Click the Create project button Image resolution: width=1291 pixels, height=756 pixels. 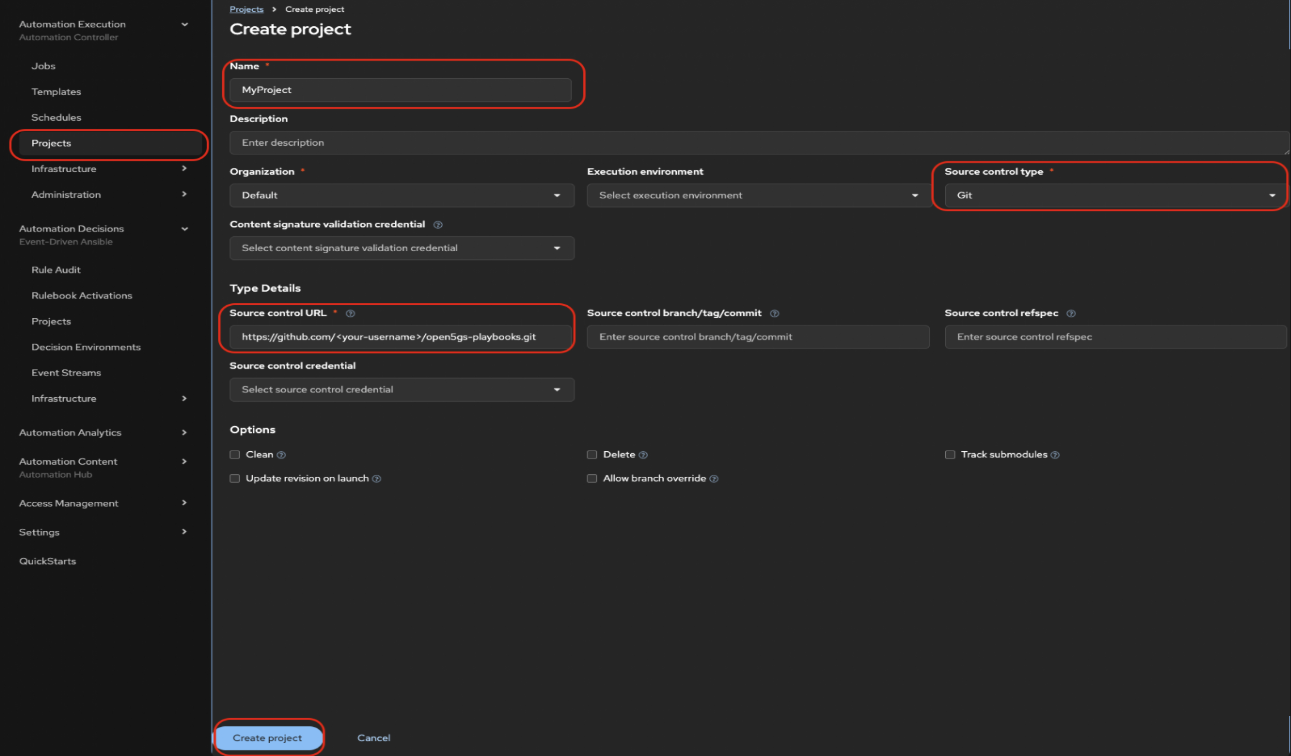tap(268, 738)
